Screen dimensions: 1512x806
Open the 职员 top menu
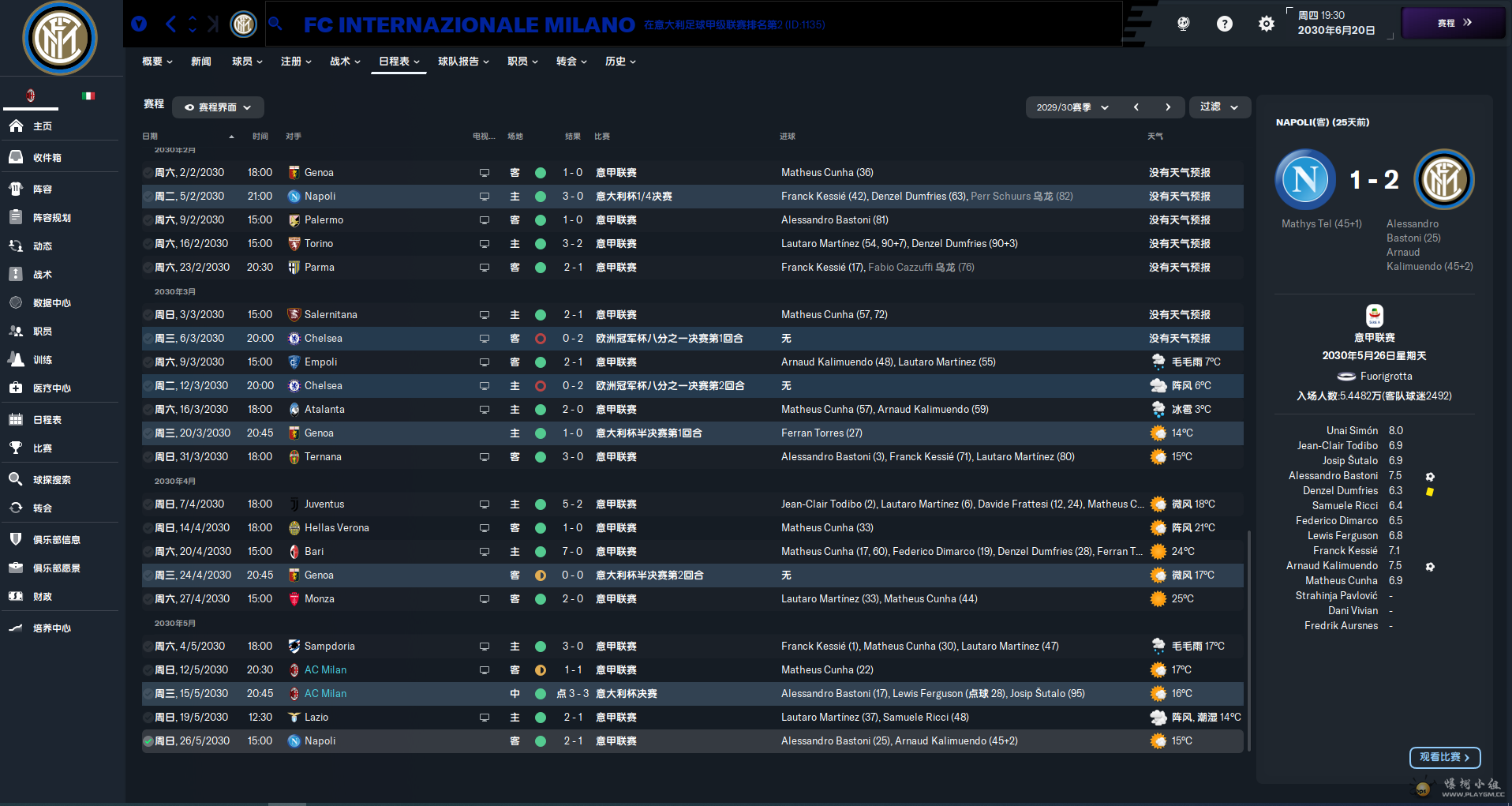[522, 62]
